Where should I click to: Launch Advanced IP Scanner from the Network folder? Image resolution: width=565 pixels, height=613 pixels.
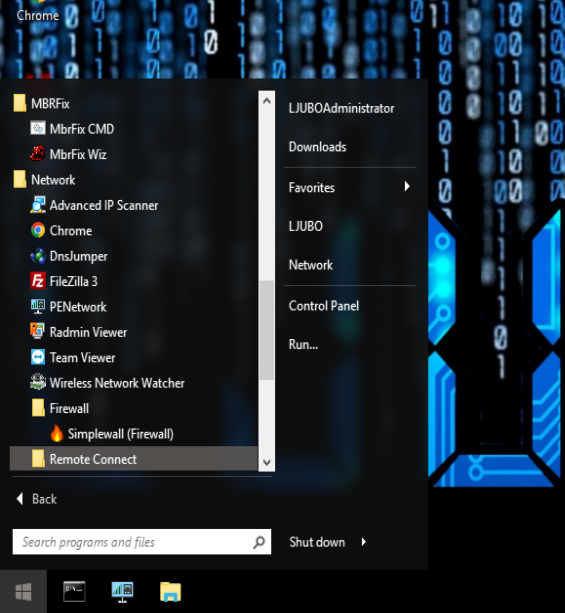point(133,205)
